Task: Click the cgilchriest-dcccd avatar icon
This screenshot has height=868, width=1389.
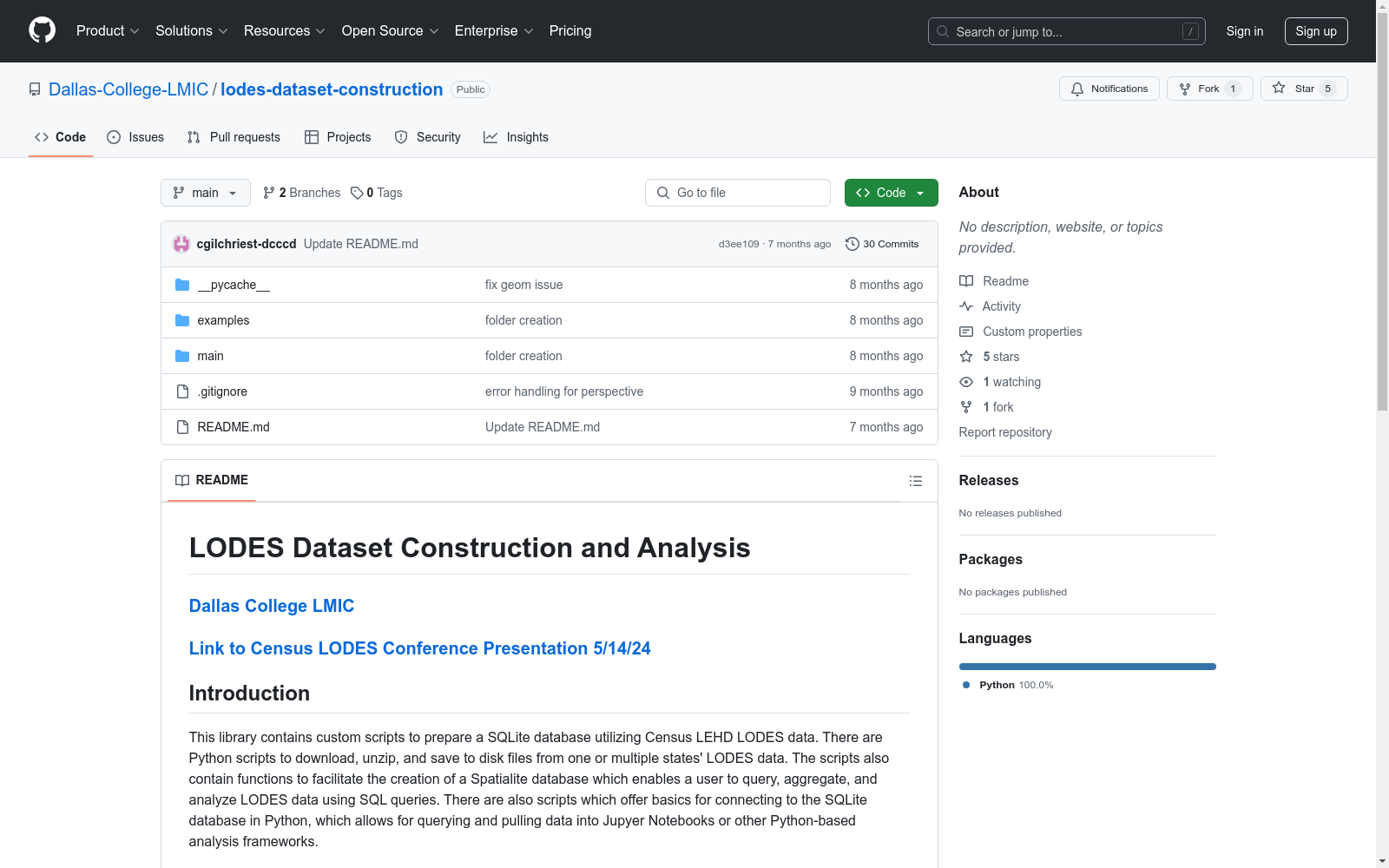Action: [x=181, y=244]
